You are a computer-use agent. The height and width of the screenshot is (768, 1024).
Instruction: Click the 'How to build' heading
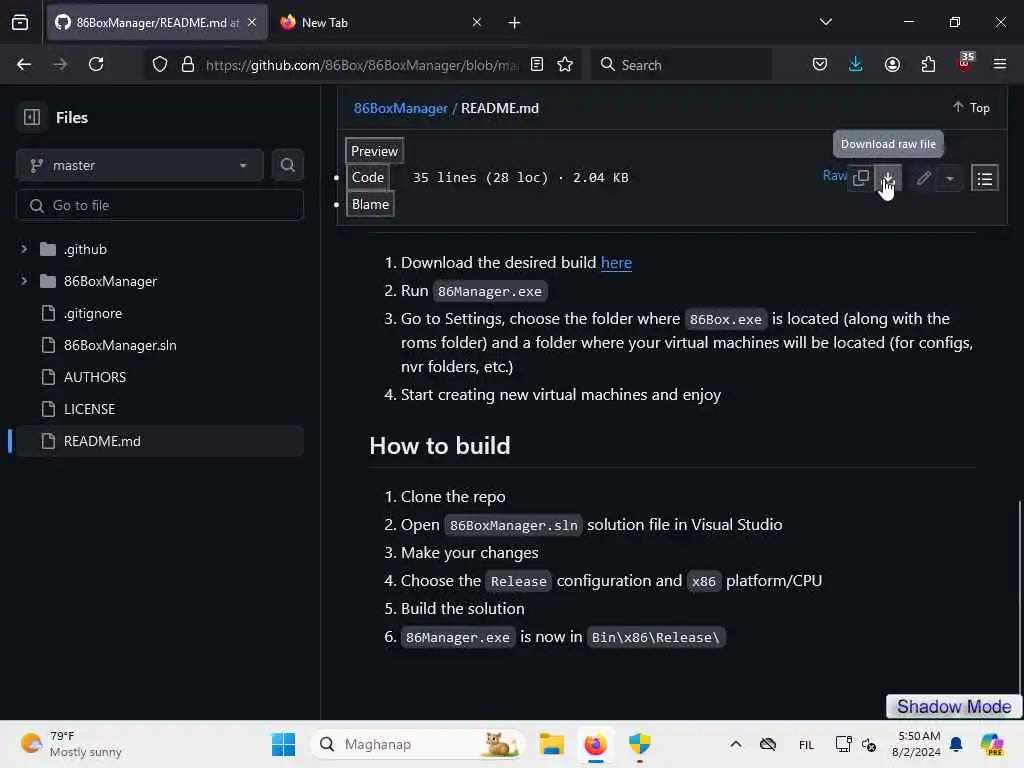coord(440,445)
